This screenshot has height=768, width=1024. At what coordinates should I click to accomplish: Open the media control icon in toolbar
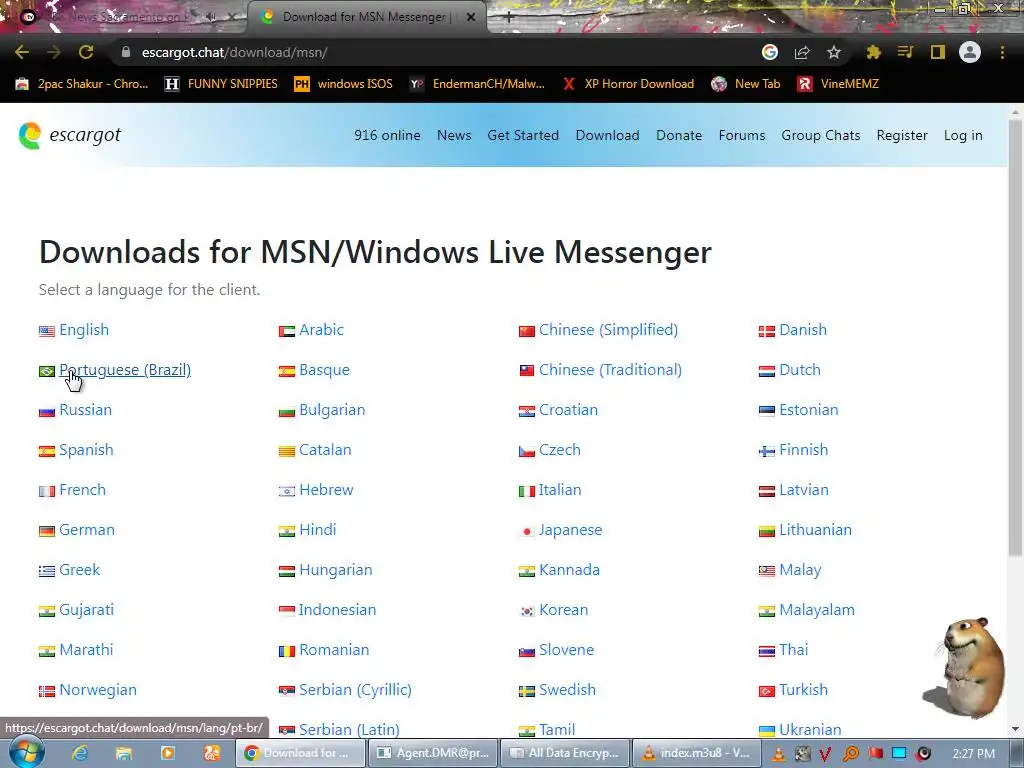[x=905, y=52]
